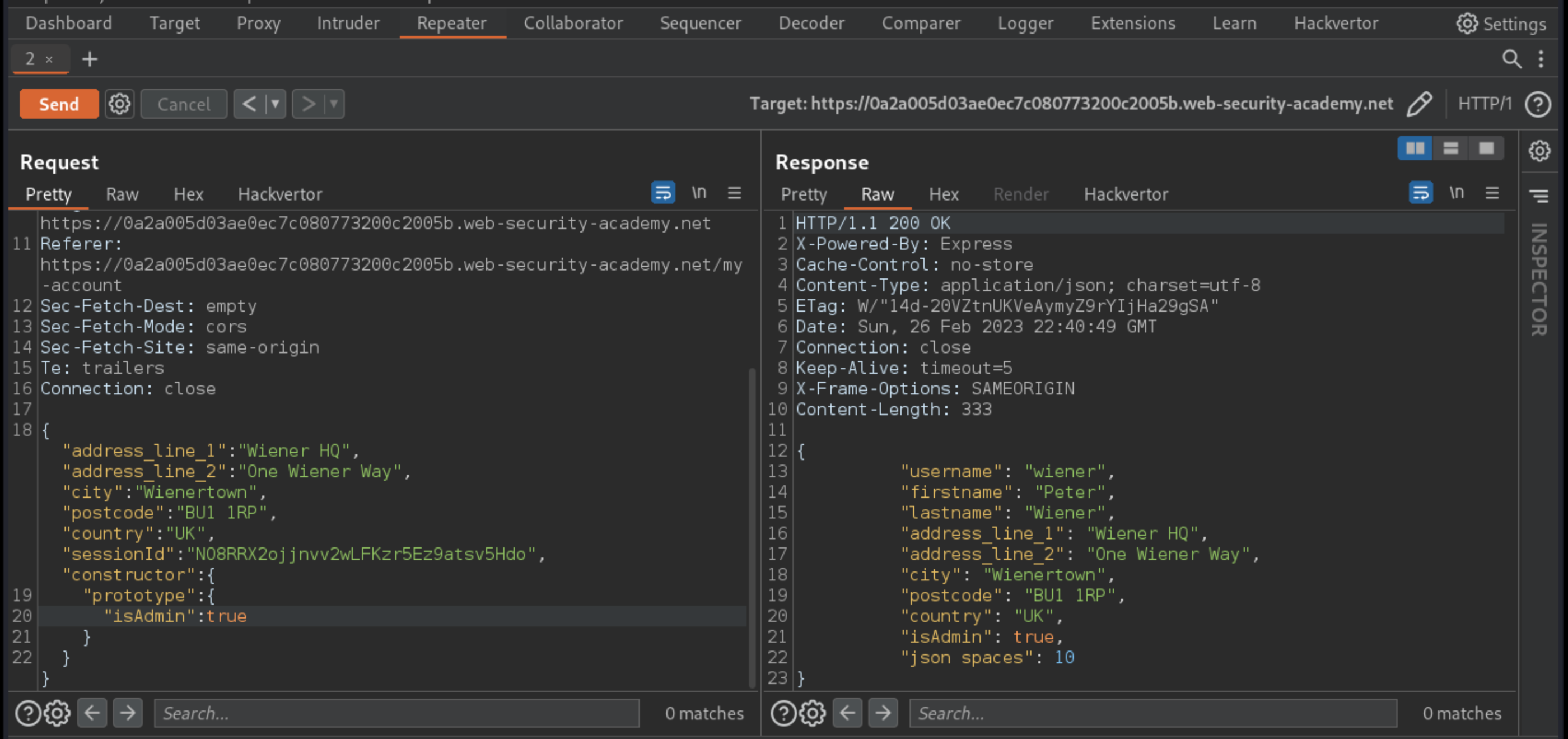Open the Comparer tab
Viewport: 1568px width, 739px height.
click(x=920, y=23)
